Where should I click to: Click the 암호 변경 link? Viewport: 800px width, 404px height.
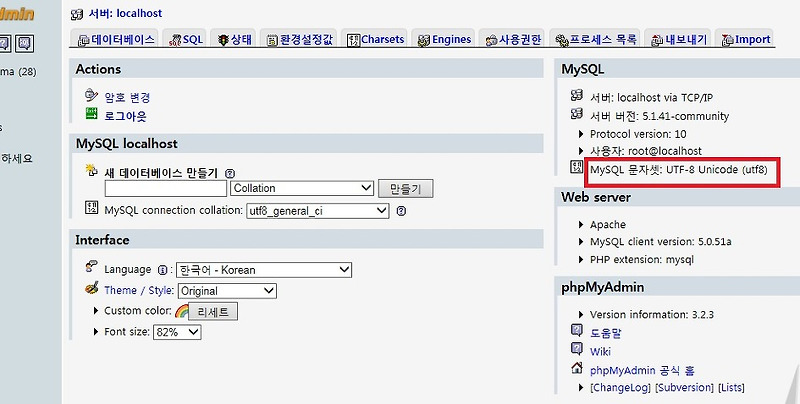[x=127, y=97]
